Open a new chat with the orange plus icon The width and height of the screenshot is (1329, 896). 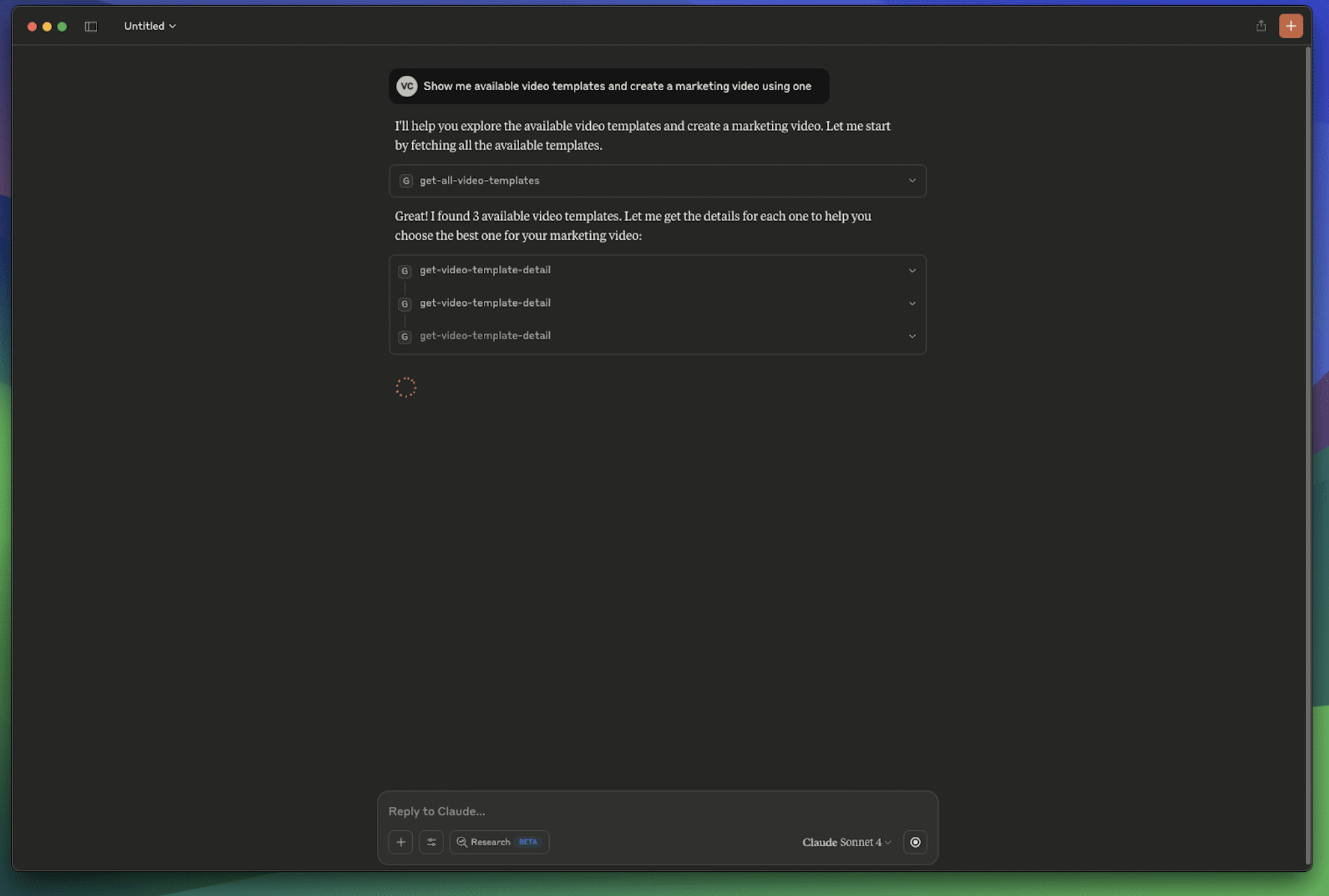pos(1291,25)
